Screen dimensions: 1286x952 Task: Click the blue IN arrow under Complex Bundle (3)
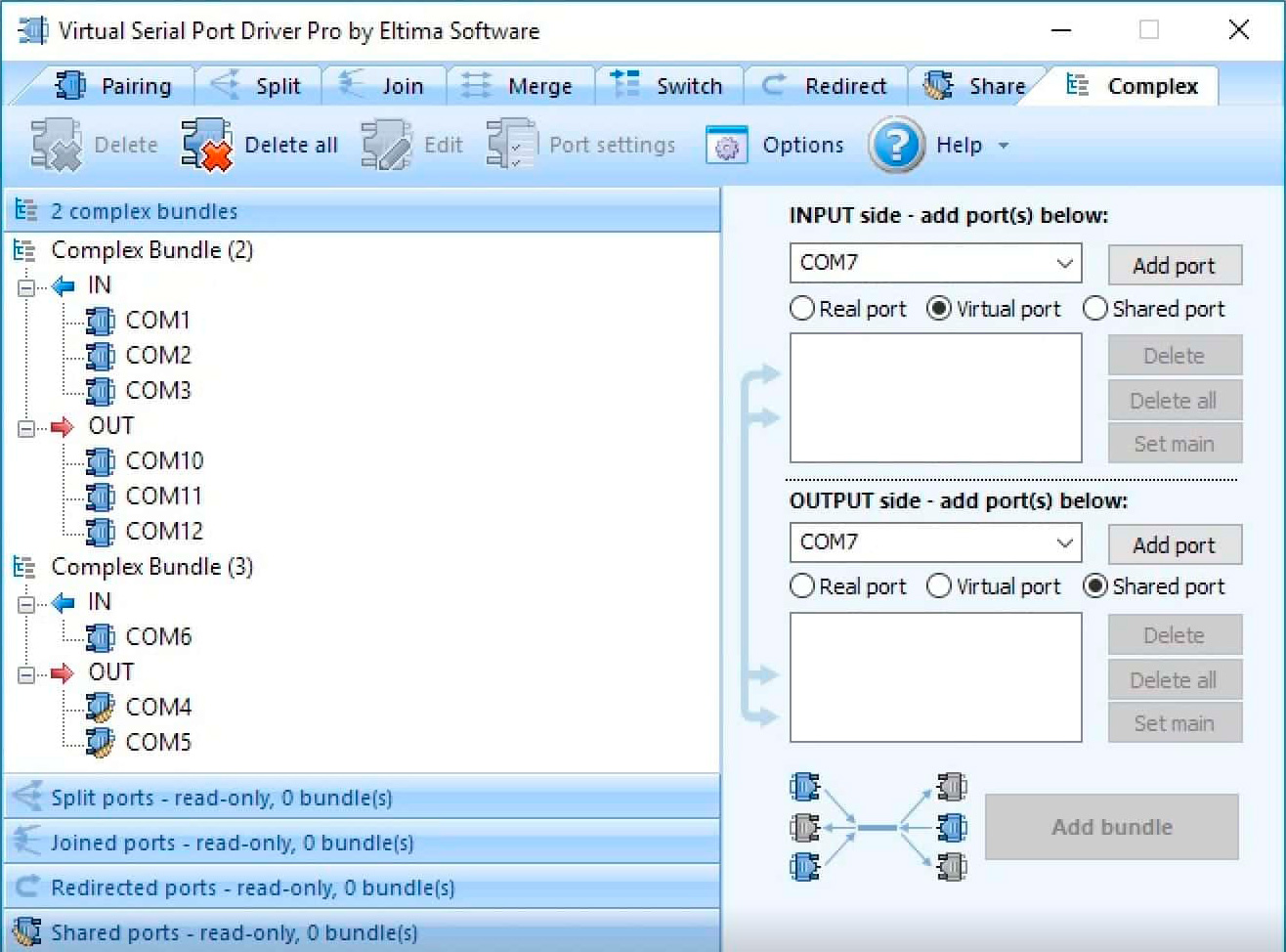[x=64, y=602]
